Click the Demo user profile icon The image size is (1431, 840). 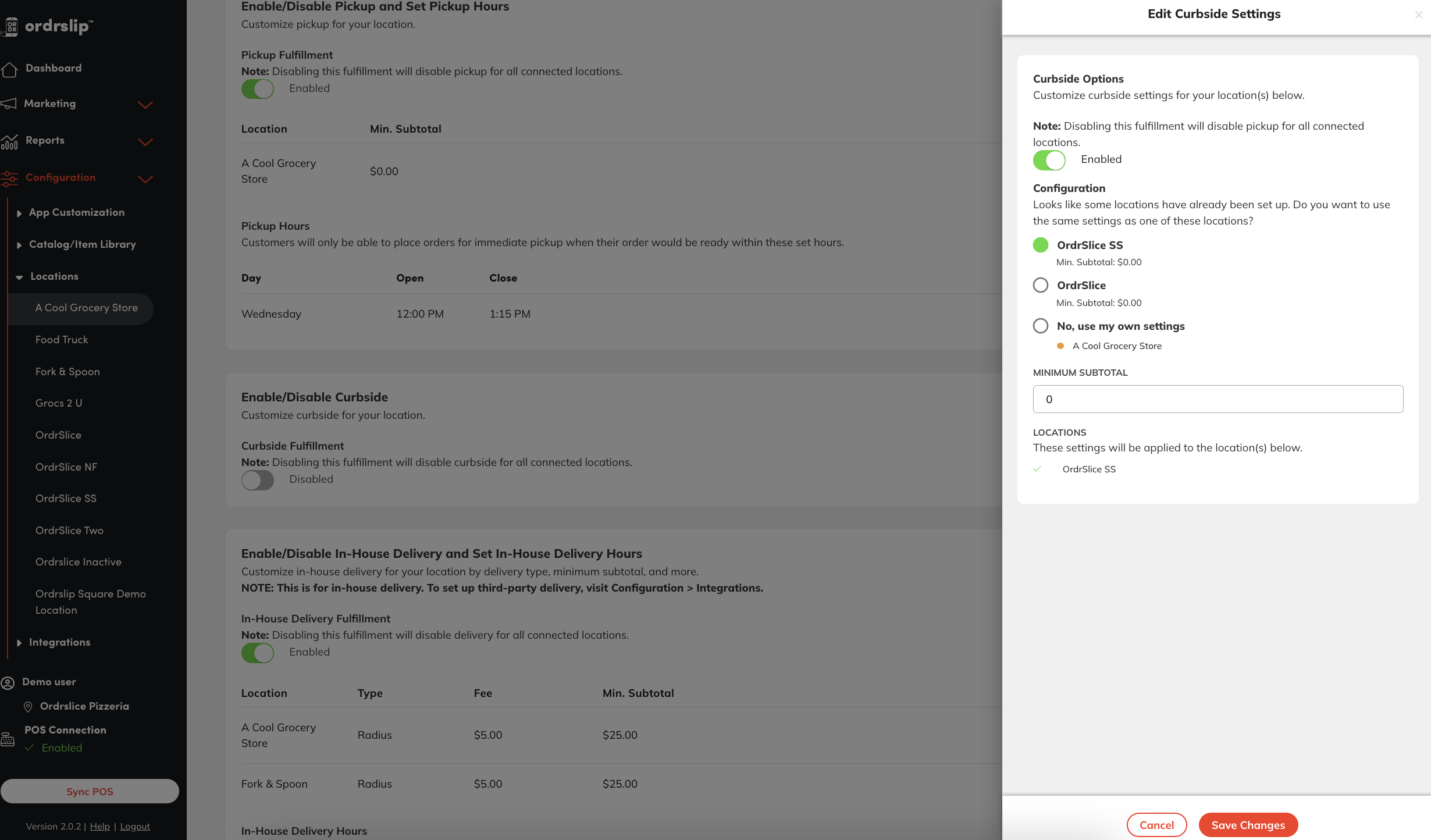point(8,682)
